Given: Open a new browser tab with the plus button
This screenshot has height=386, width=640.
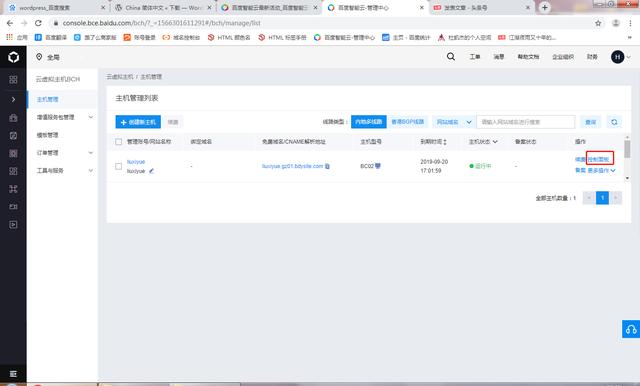Looking at the screenshot, I should coord(544,7).
